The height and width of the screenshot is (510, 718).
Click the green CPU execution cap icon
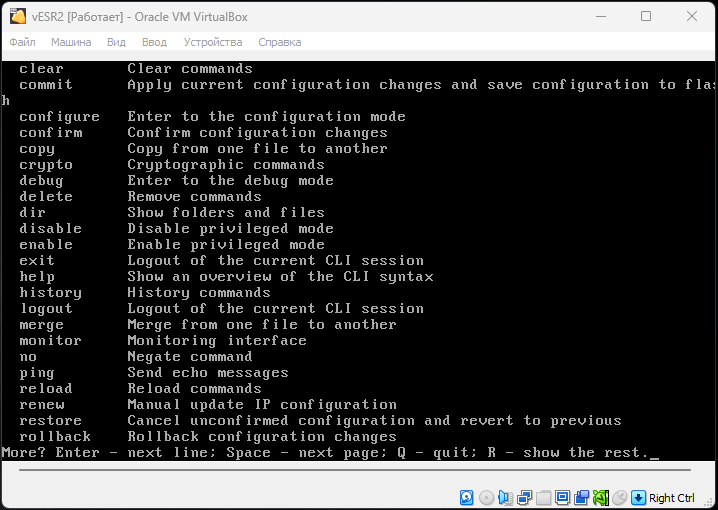pos(600,497)
